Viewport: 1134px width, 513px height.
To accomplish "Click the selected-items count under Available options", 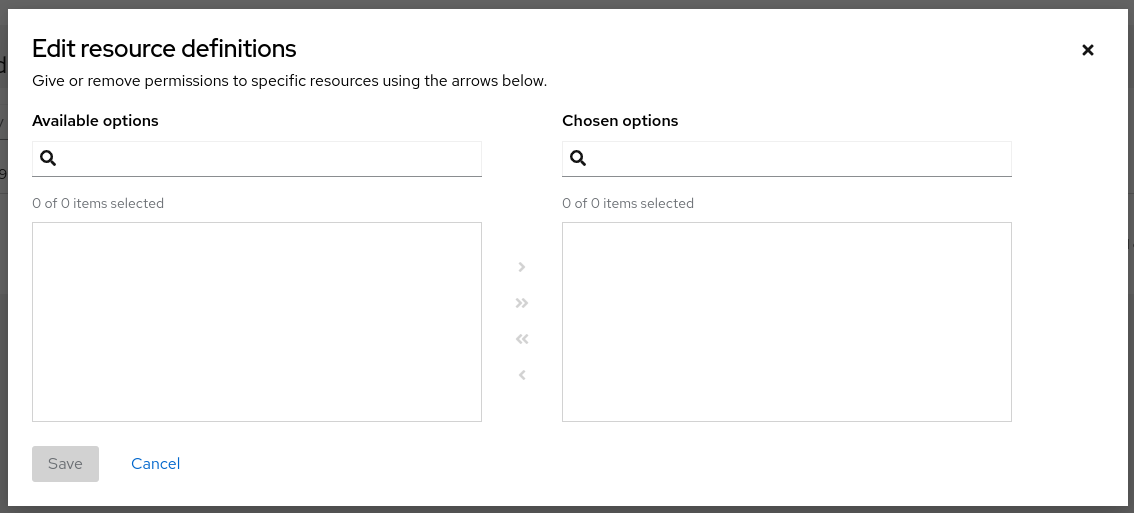I will pos(98,203).
